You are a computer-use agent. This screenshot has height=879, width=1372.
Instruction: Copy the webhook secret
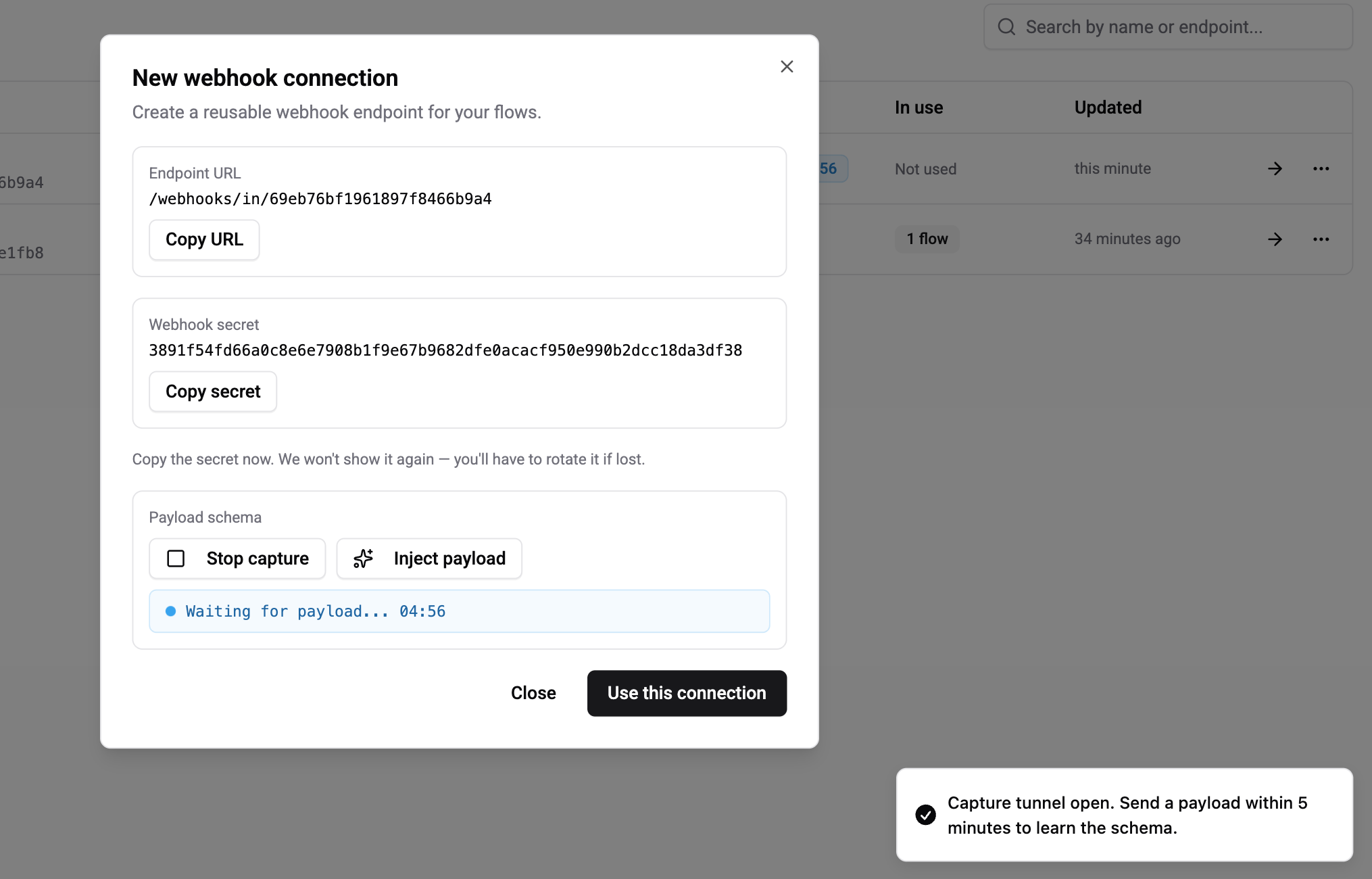(x=212, y=391)
